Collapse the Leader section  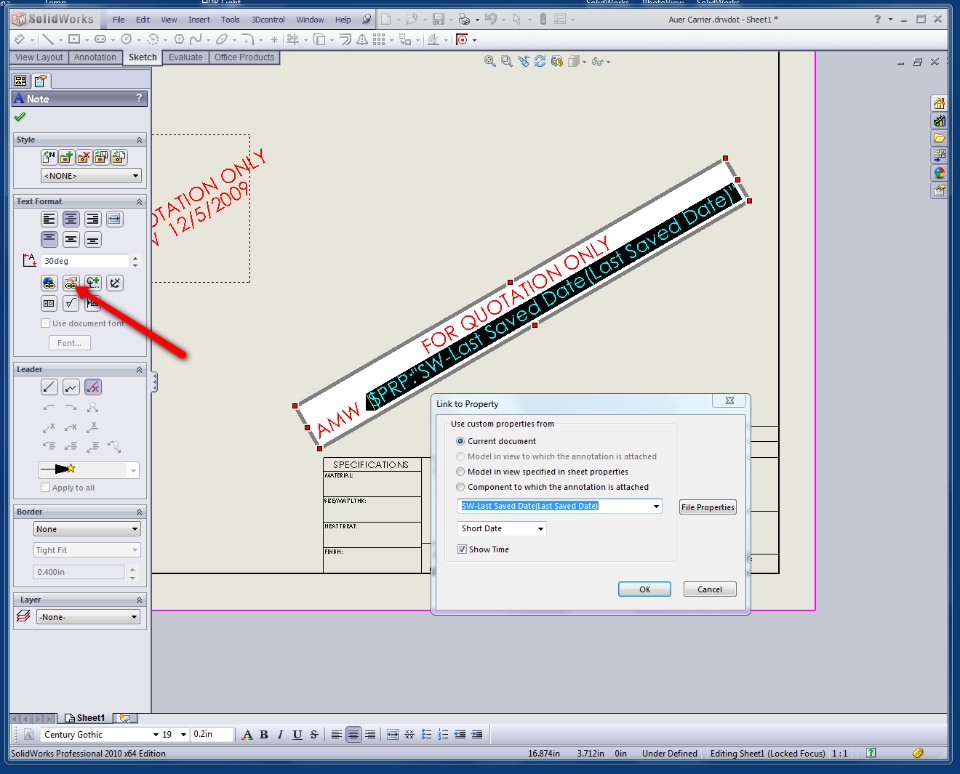(139, 370)
